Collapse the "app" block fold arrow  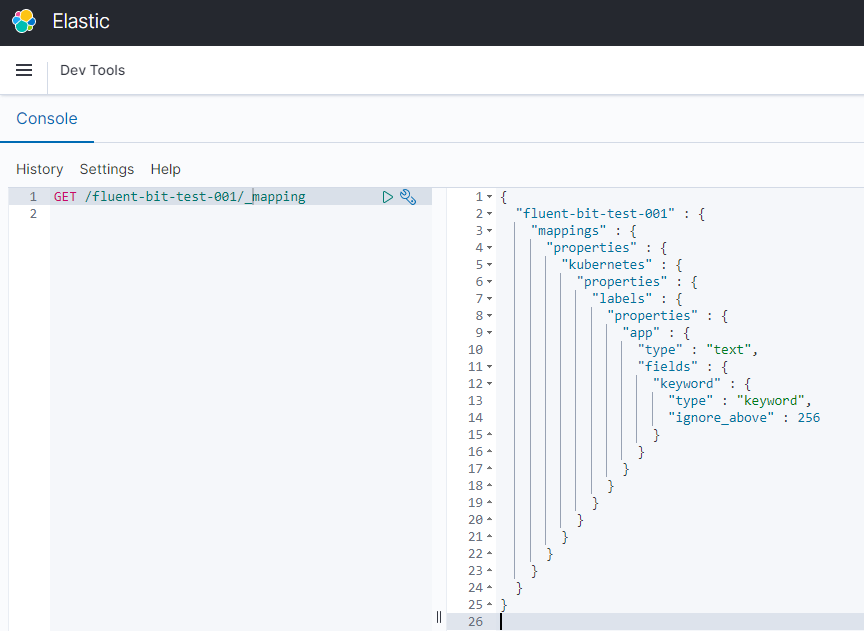[489, 333]
